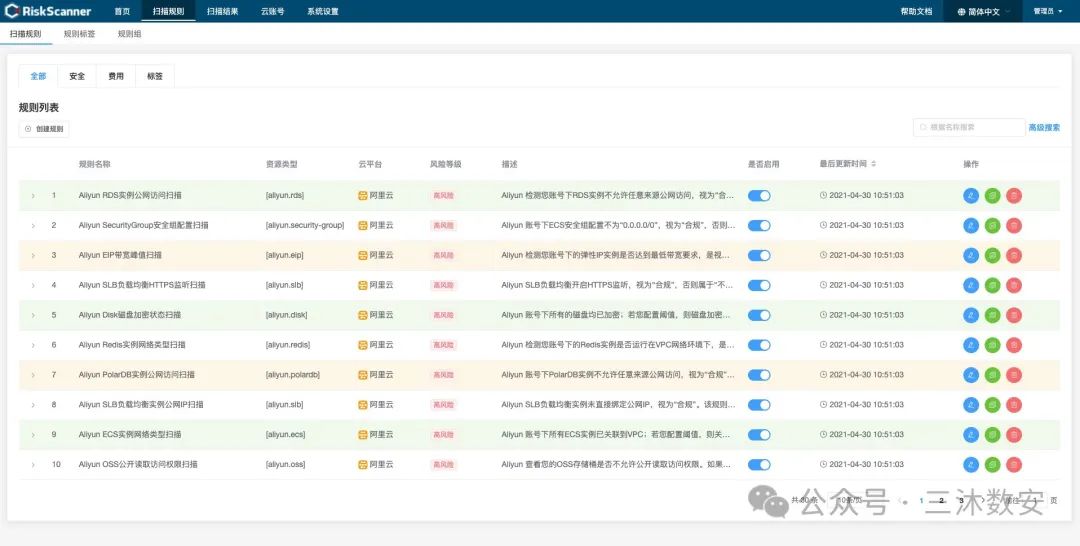Screen dimensions: 1080x546
Task: Click green copy icon for RDS实例公网访问扫描
Action: point(993,196)
